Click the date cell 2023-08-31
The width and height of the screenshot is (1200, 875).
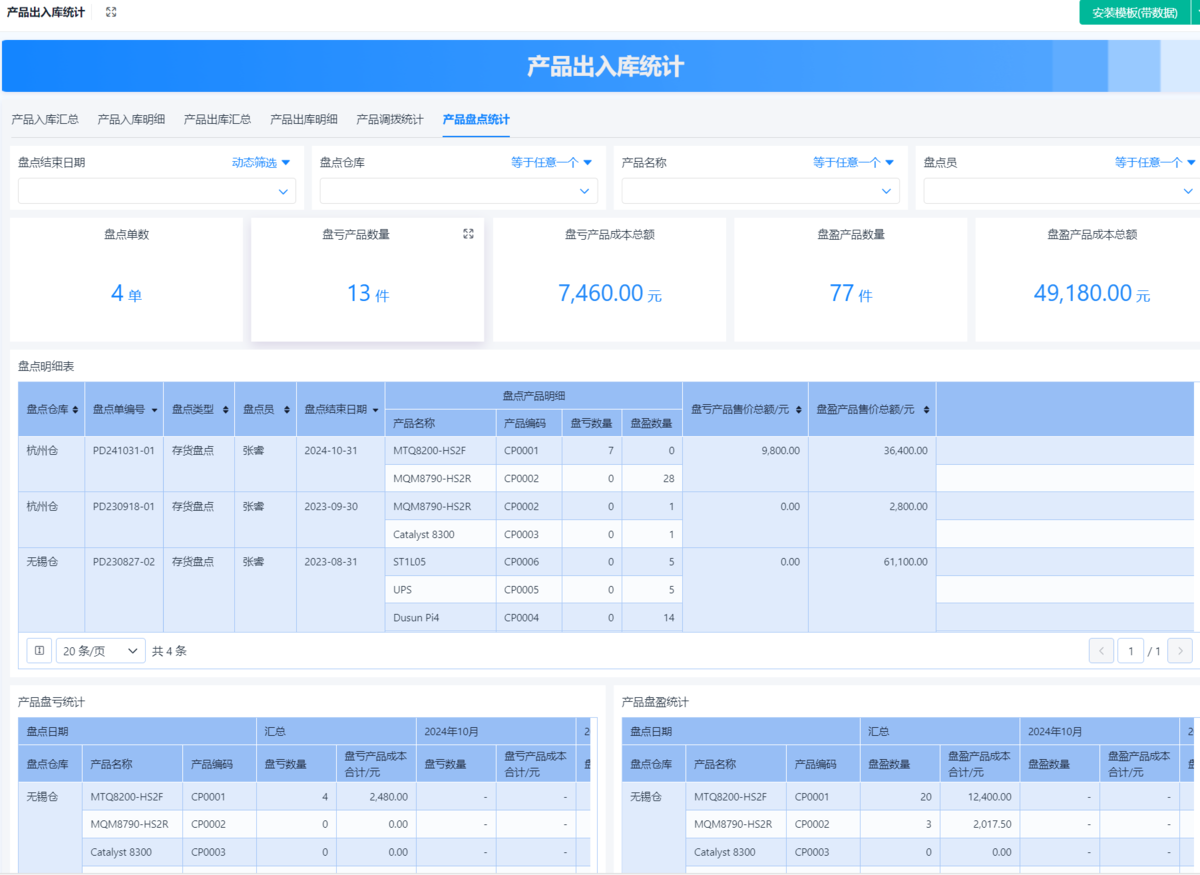[x=331, y=562]
